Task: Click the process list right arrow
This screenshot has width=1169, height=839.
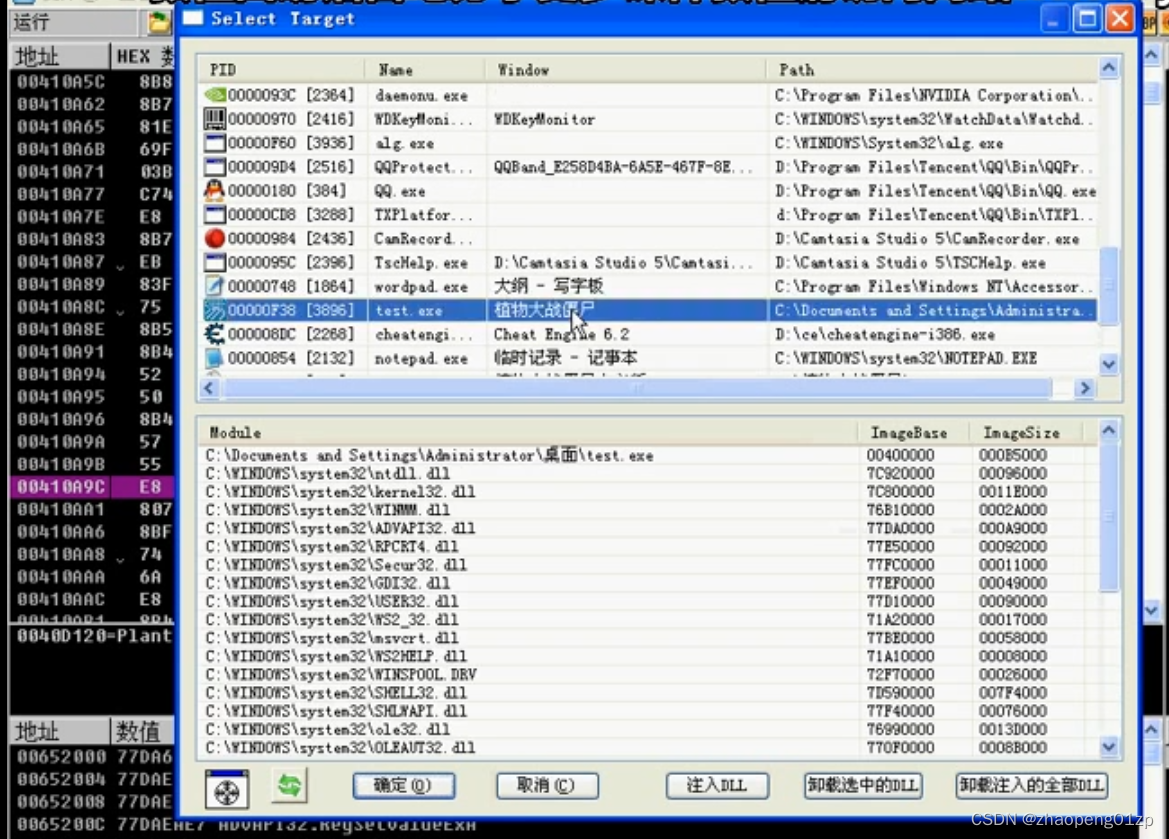Action: pos(1085,388)
